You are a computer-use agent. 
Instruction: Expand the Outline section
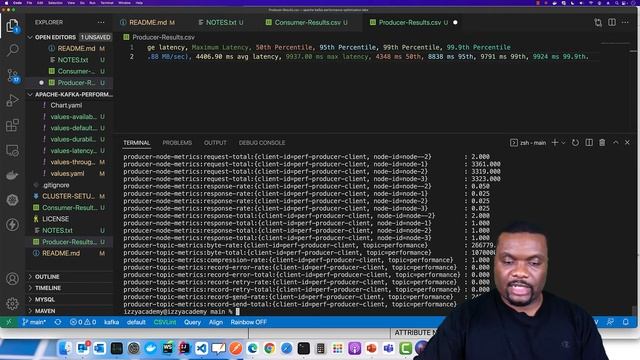tap(70, 277)
